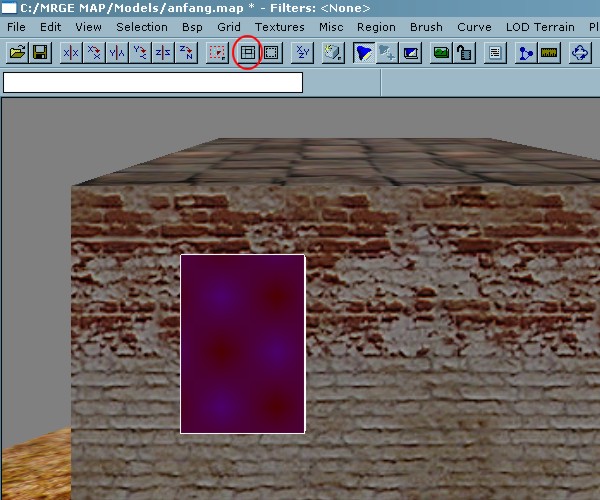
Task: Click the empty white text field below toolbar
Action: pyautogui.click(x=153, y=82)
